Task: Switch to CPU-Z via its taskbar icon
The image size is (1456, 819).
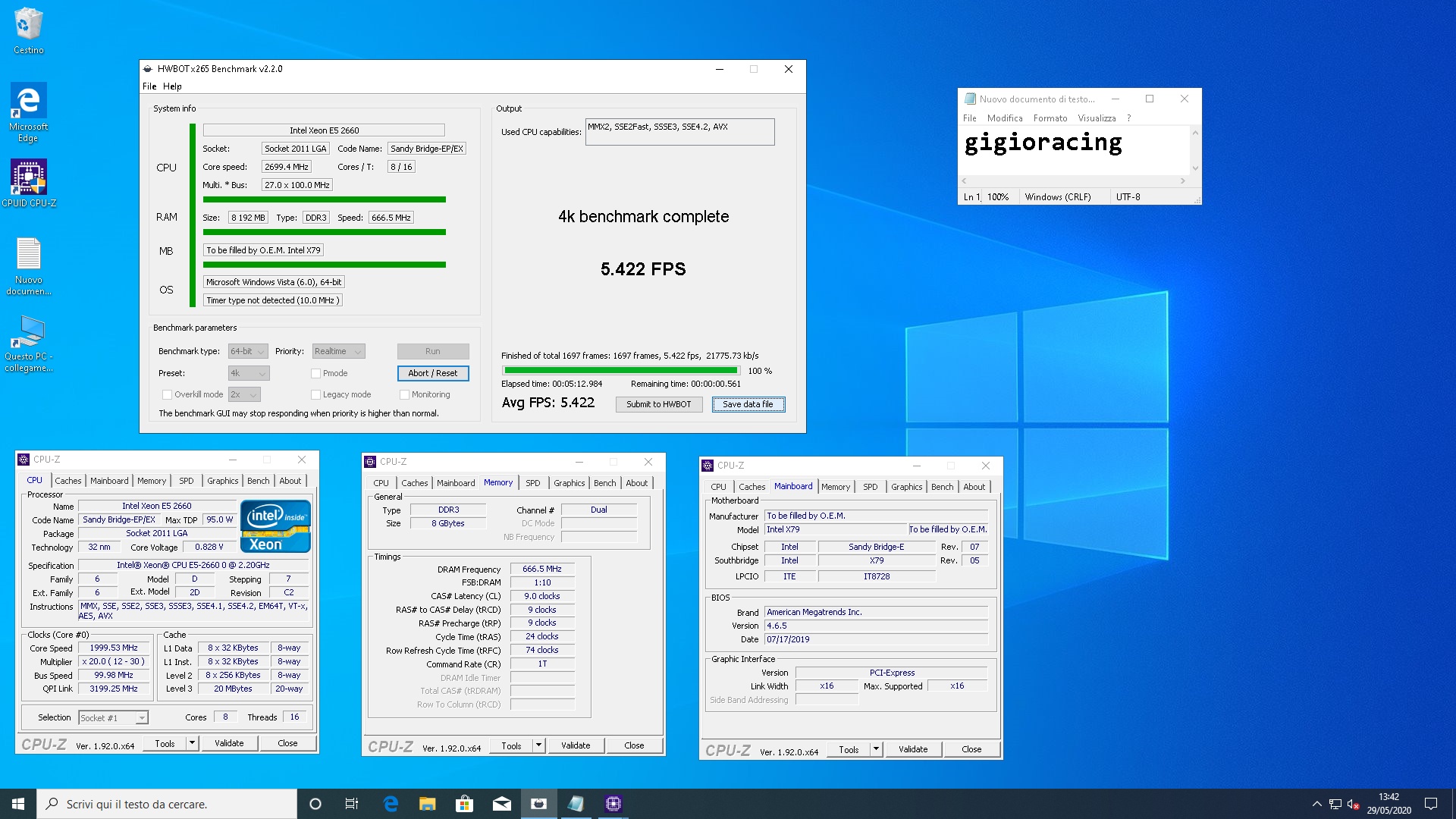Action: 613,804
